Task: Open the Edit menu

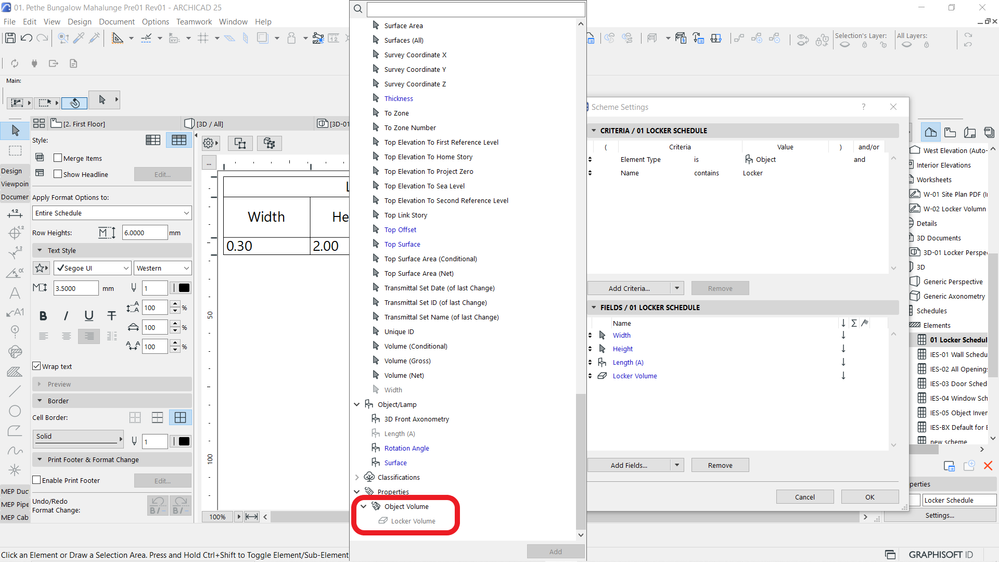Action: click(x=29, y=22)
